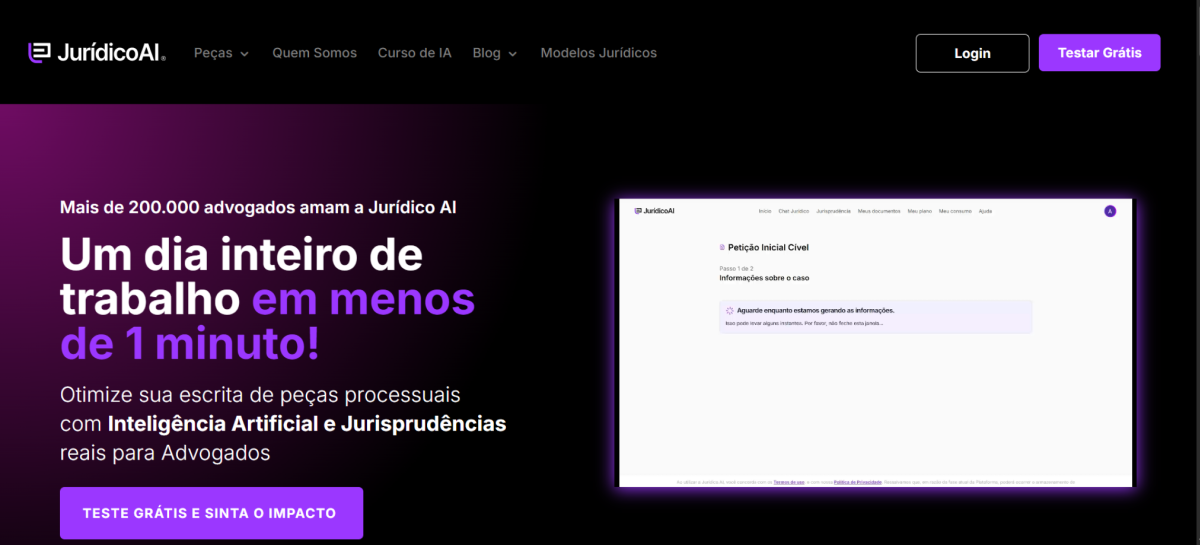Screen dimensions: 1200x545
Task: Open Modelos Jurídicos in the navigation
Action: (599, 53)
